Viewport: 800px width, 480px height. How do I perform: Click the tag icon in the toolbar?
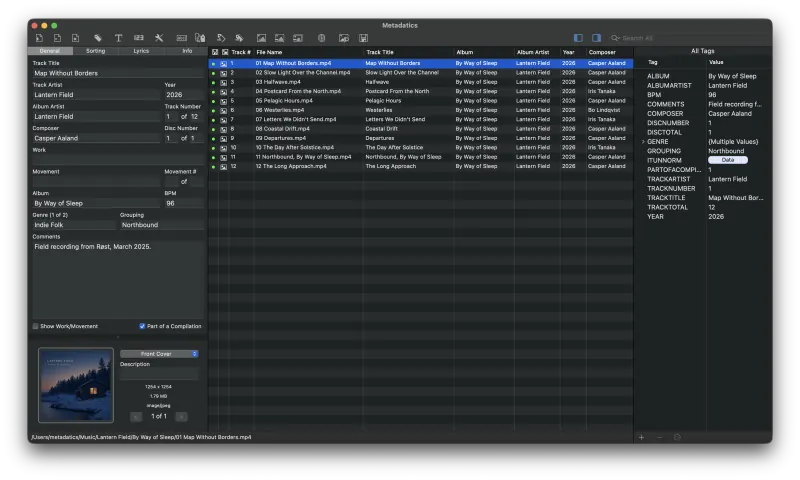(98, 38)
